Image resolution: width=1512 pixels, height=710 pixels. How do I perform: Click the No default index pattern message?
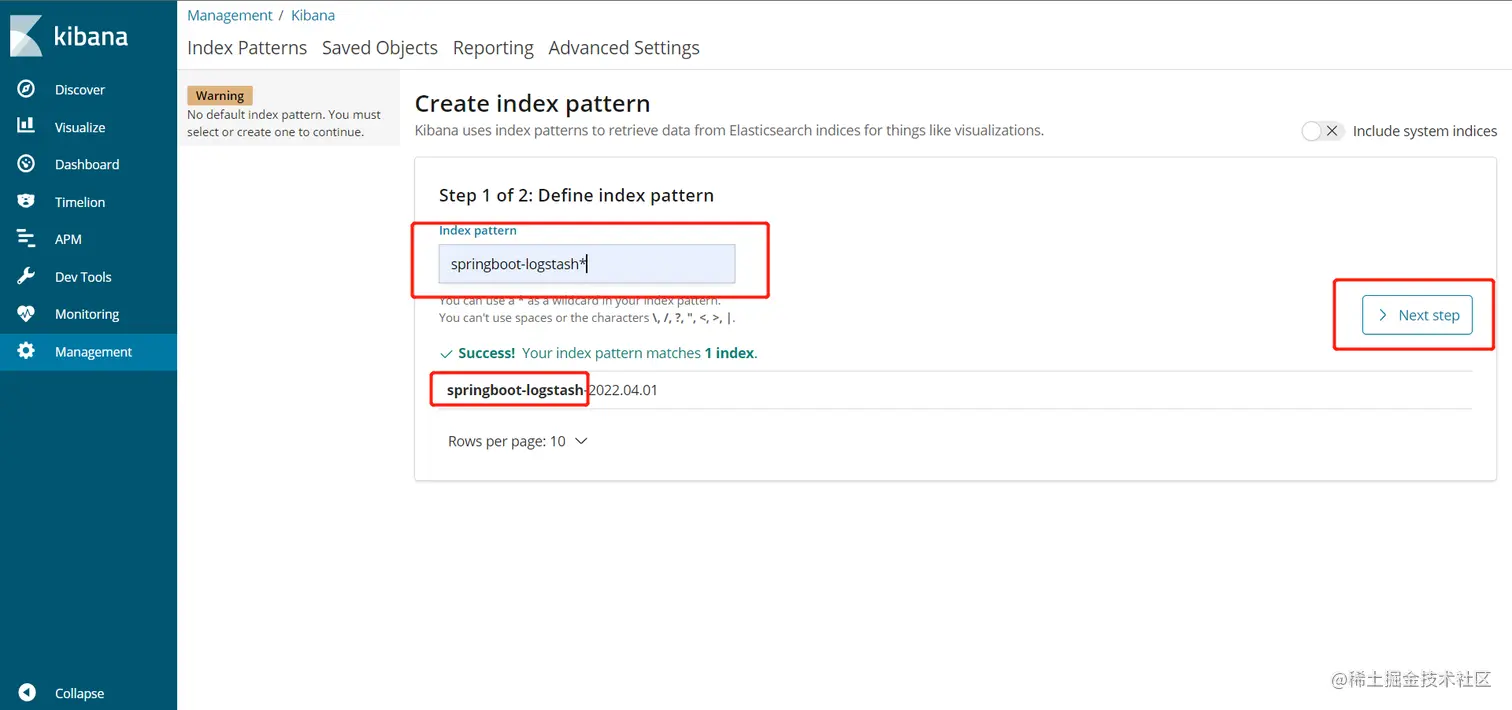(x=284, y=123)
